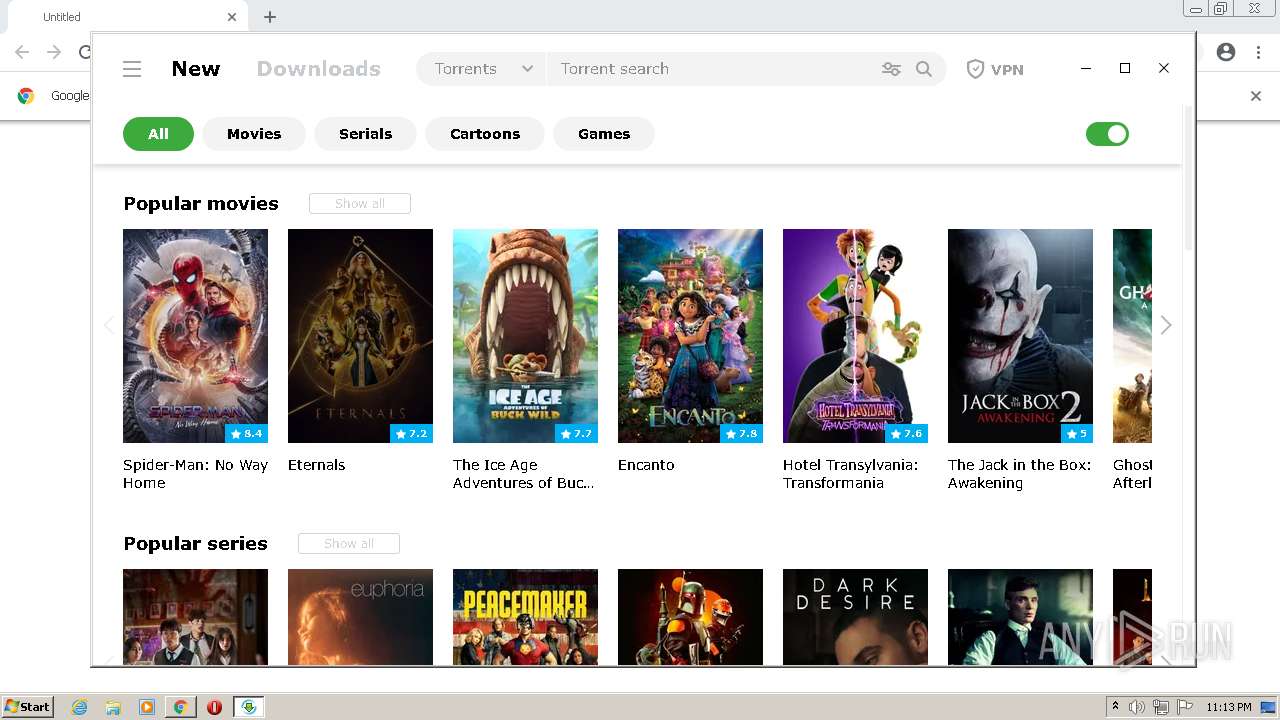This screenshot has width=1280, height=720.
Task: Open Windows Start menu
Action: (x=27, y=707)
